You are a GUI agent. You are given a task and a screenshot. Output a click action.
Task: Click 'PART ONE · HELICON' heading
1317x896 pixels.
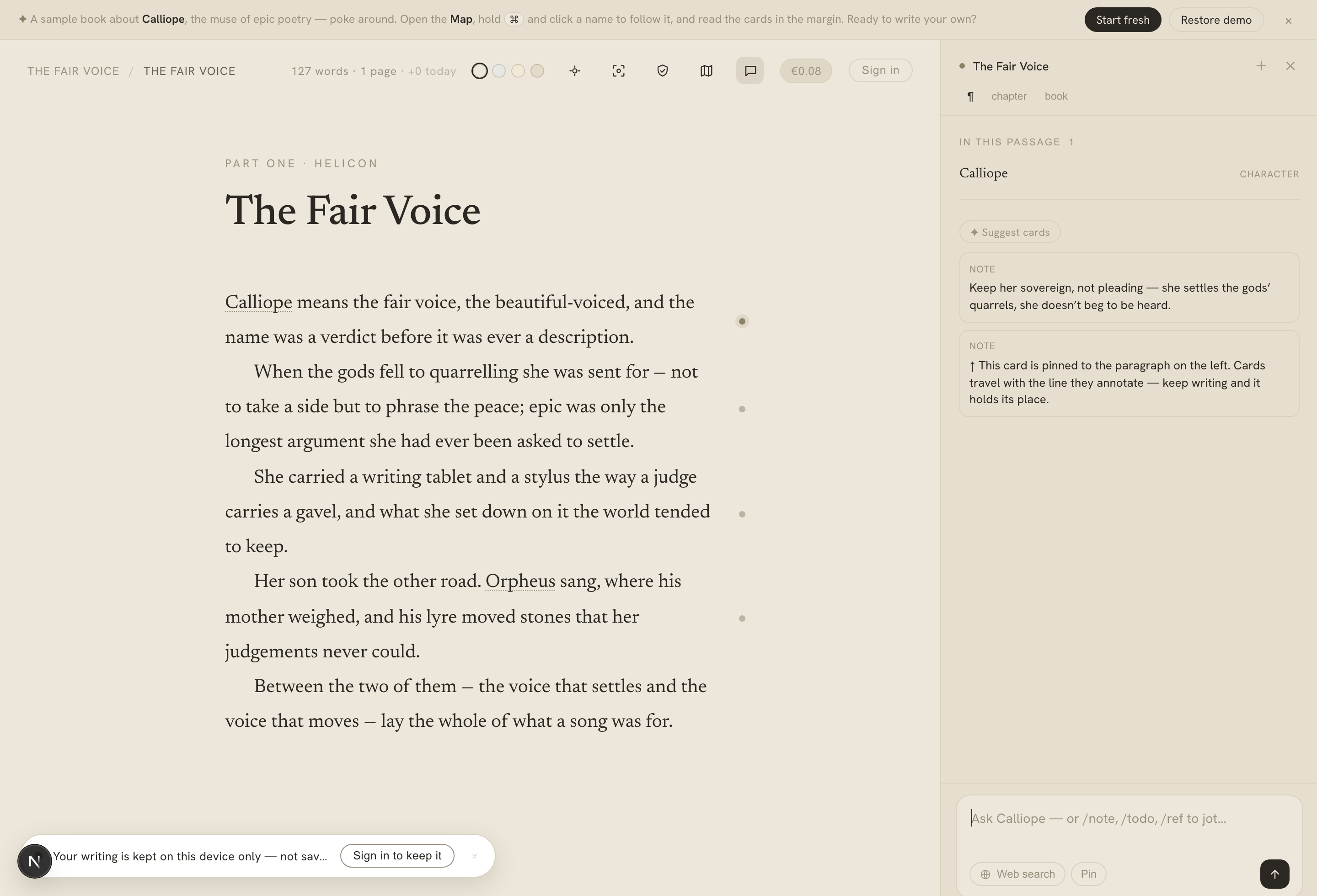[x=301, y=164]
